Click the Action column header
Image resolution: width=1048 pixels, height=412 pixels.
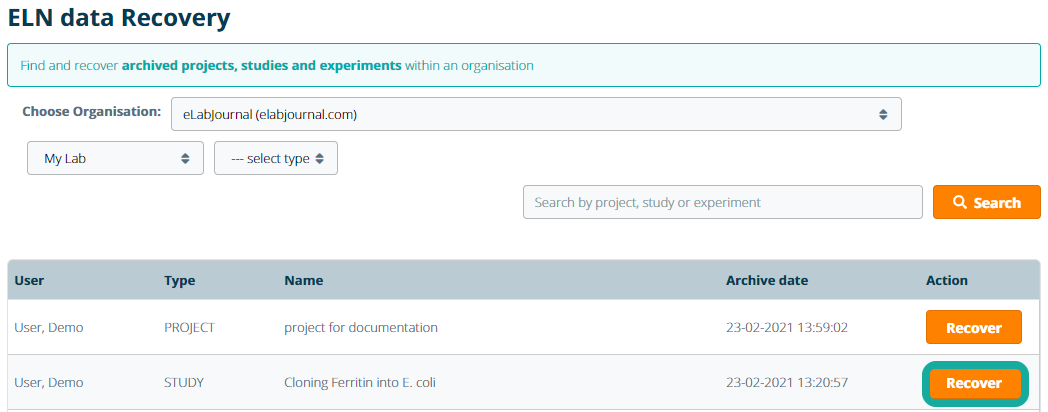point(947,281)
